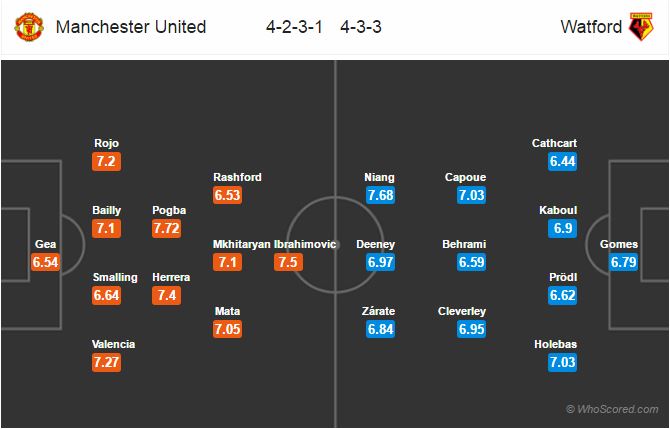Click the Behrami player name

click(x=464, y=244)
